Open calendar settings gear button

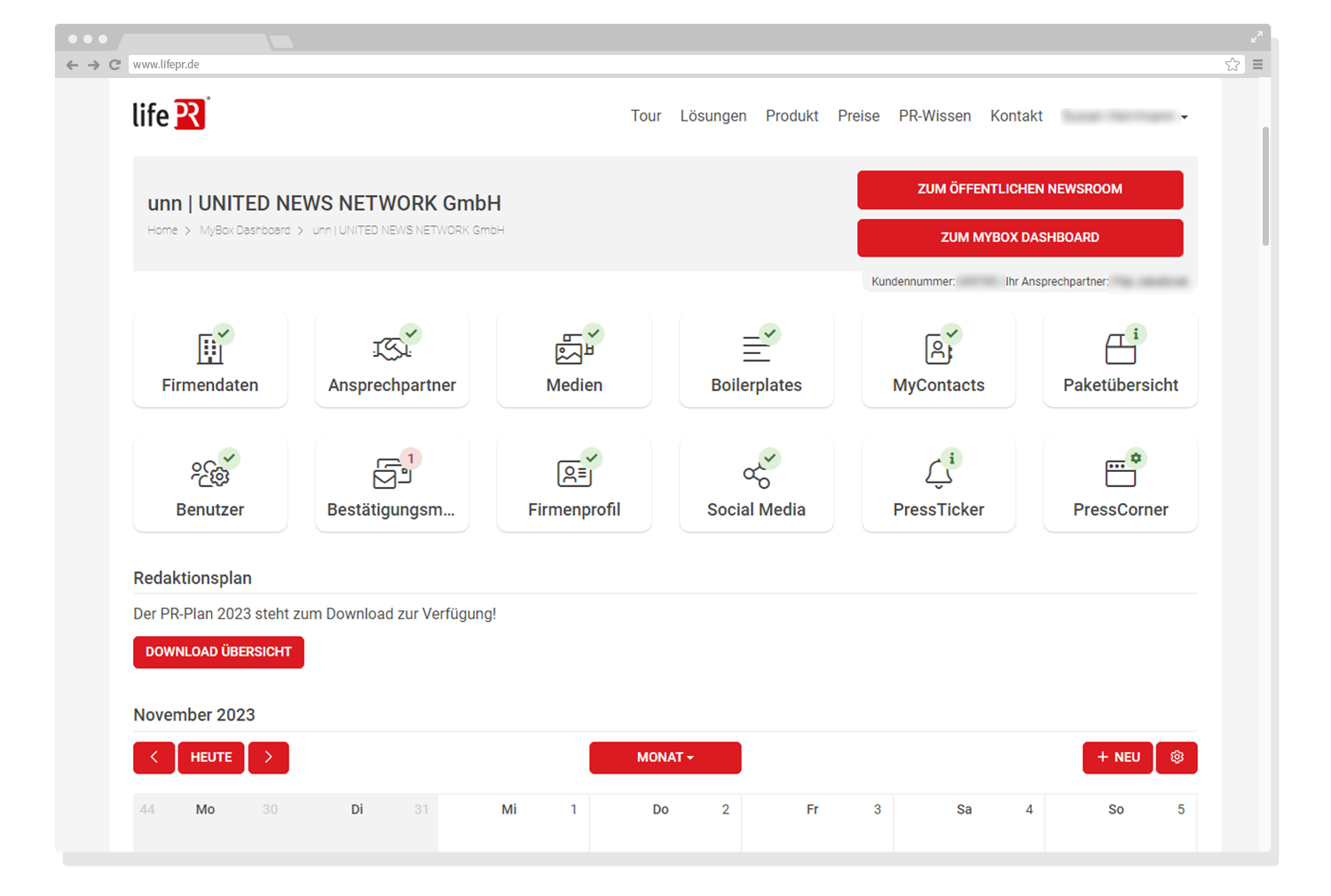point(1177,758)
